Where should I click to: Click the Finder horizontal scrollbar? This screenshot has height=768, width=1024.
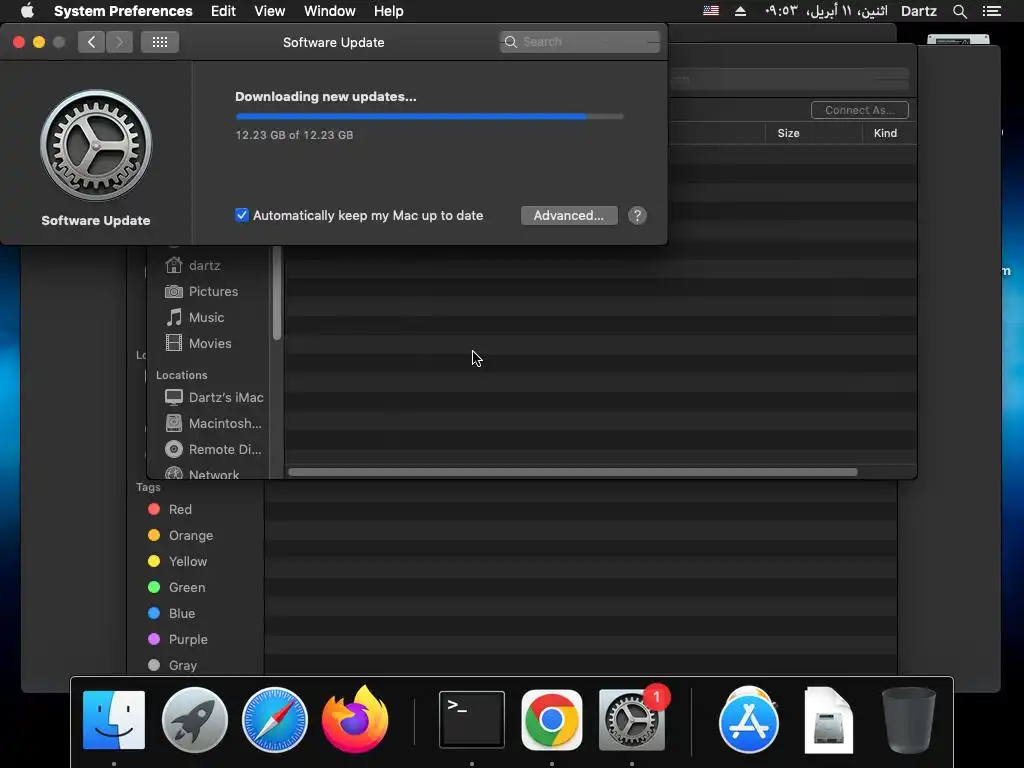point(573,472)
